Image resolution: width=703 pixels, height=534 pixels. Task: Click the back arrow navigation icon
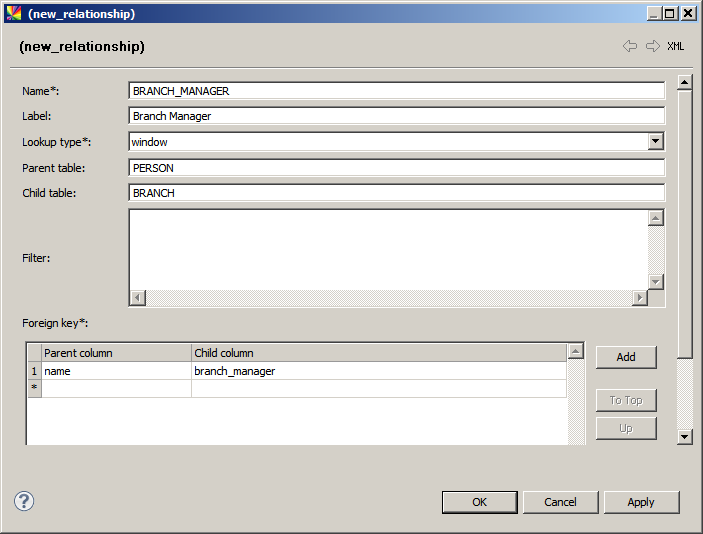pos(629,46)
